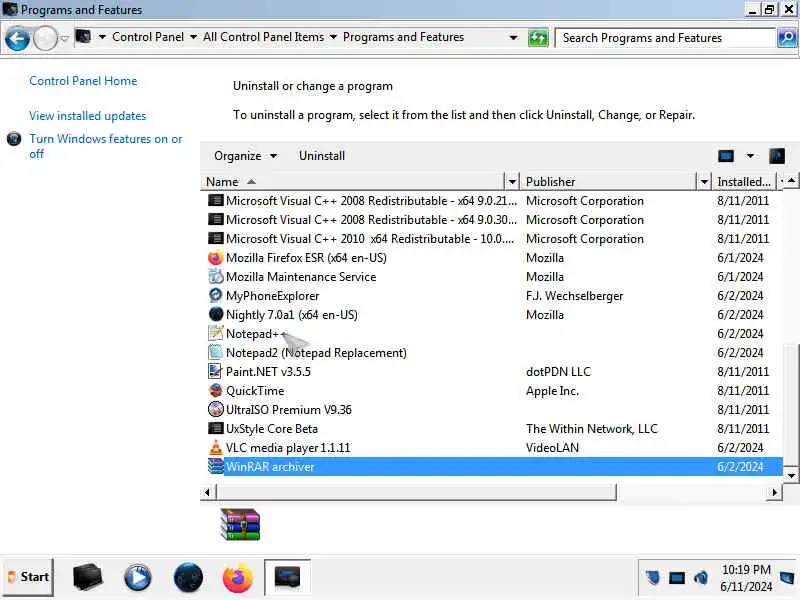Click the Control Panel icon in address bar

(84, 37)
